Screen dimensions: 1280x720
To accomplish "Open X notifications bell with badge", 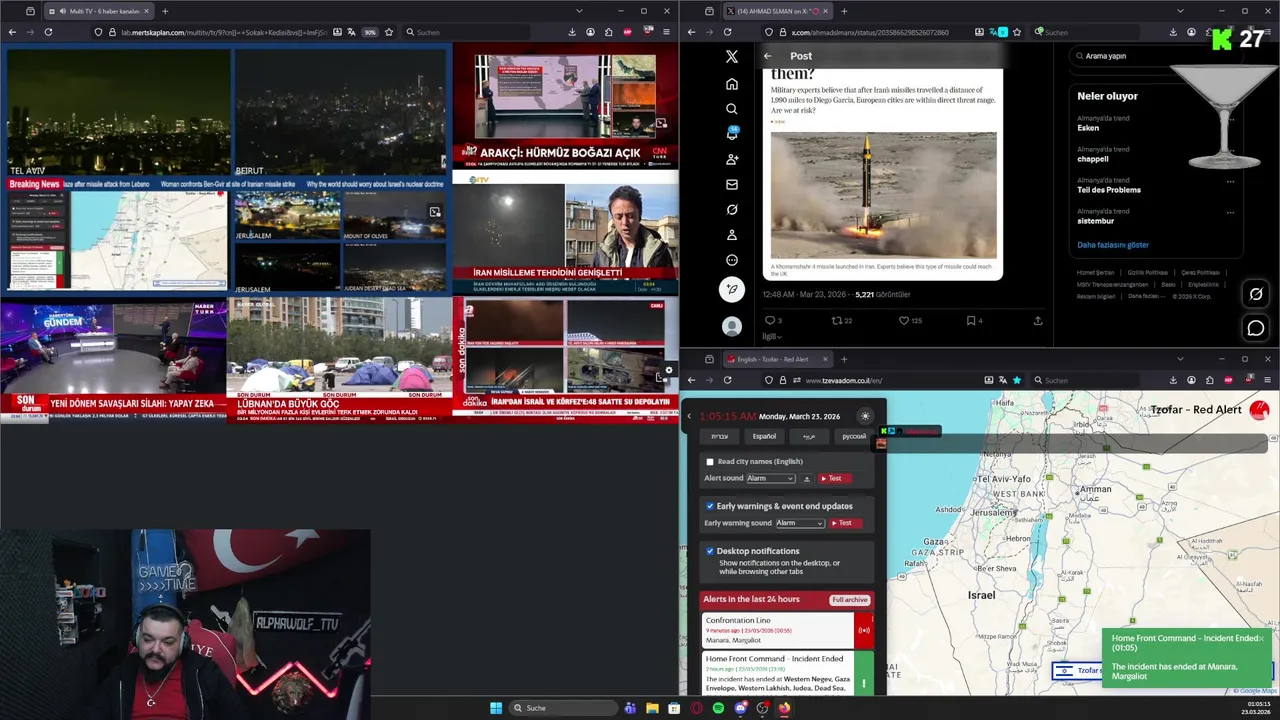I will click(x=732, y=134).
